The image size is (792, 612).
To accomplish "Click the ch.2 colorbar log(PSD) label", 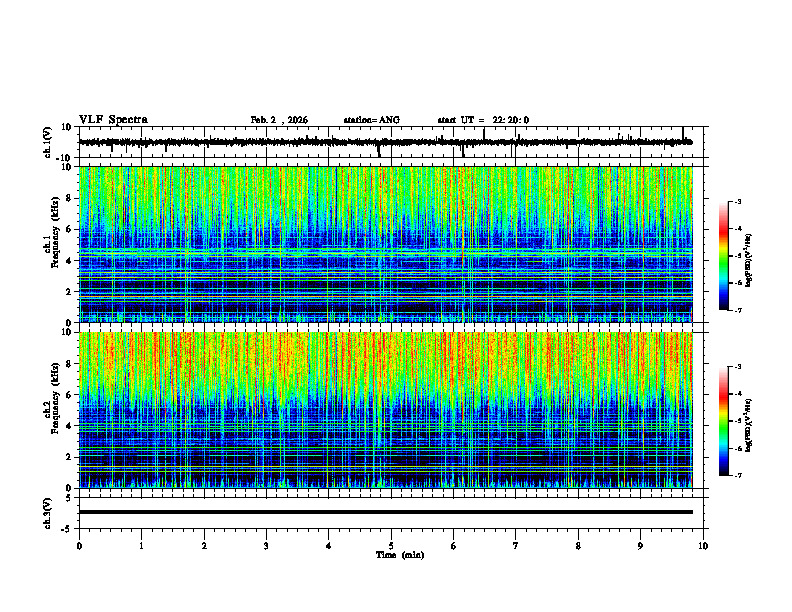I will [x=749, y=425].
